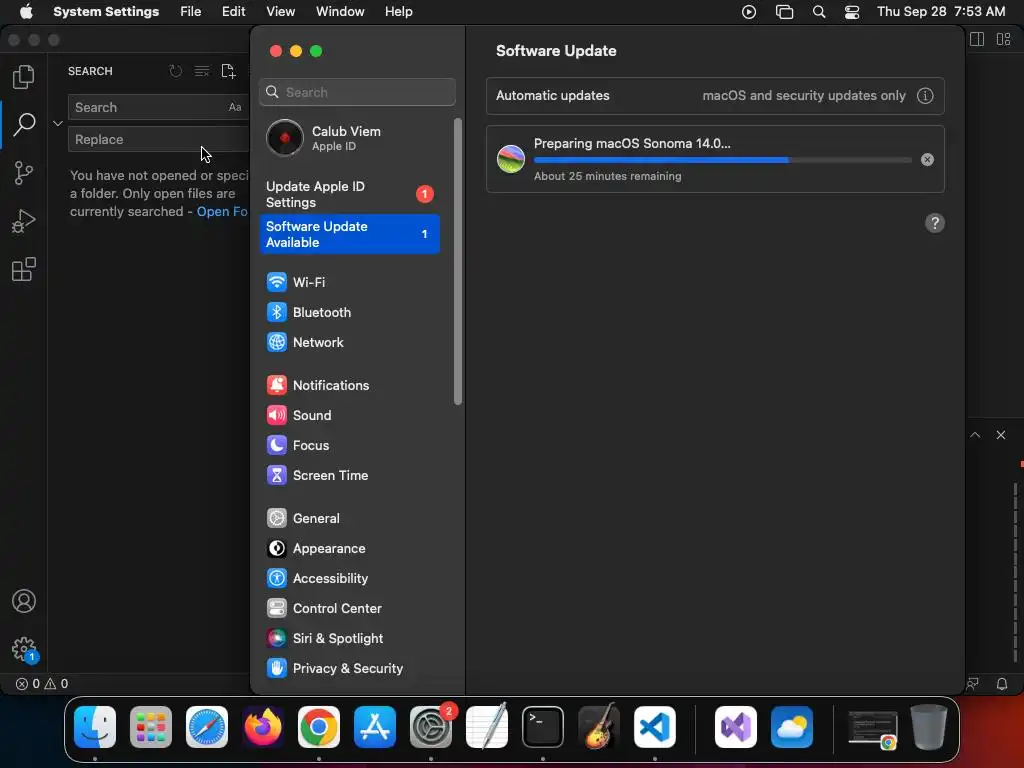This screenshot has width=1024, height=768.
Task: Toggle VS Code secondary sidebar layout icon
Action: pyautogui.click(x=977, y=39)
